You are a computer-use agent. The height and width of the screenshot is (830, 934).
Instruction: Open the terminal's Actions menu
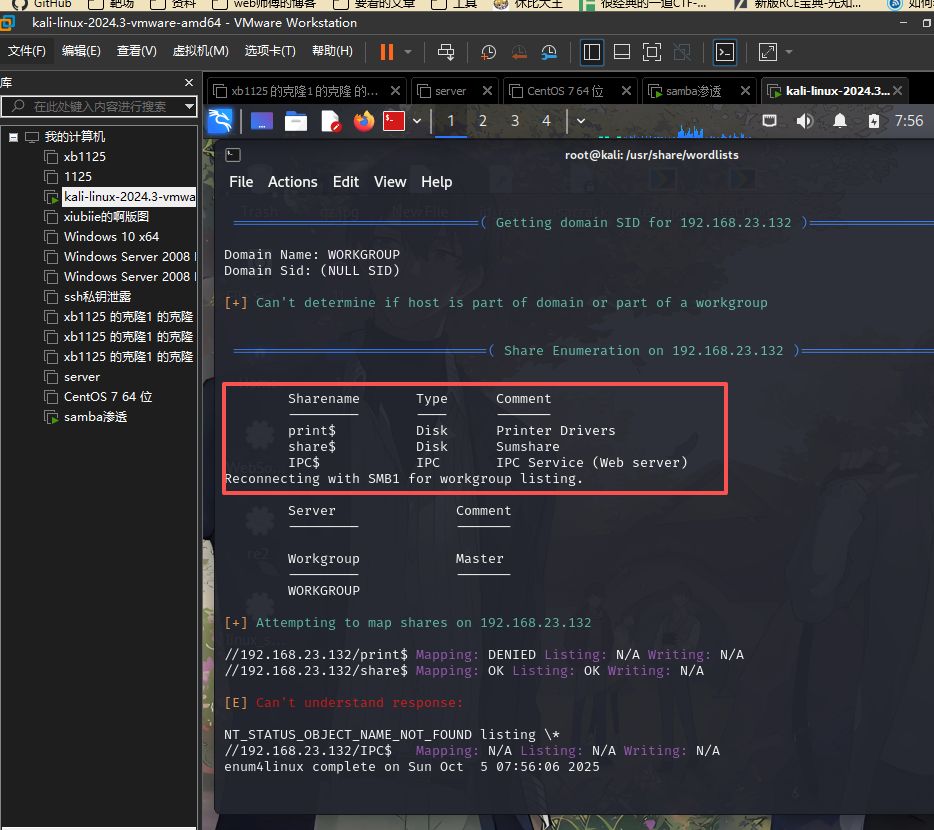click(292, 182)
